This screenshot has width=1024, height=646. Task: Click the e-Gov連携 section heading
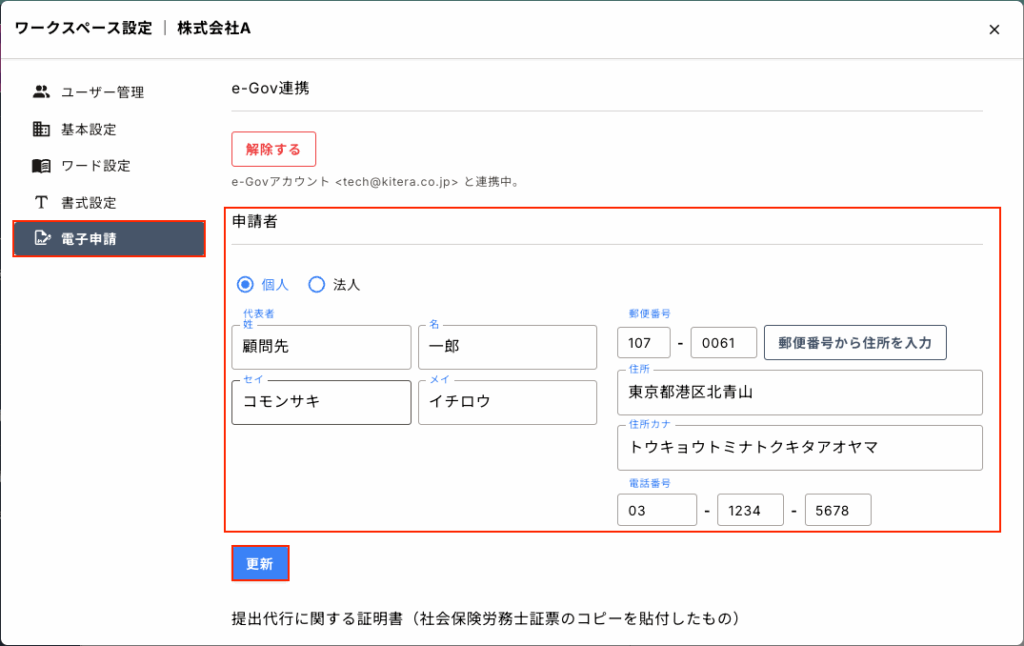pos(270,88)
